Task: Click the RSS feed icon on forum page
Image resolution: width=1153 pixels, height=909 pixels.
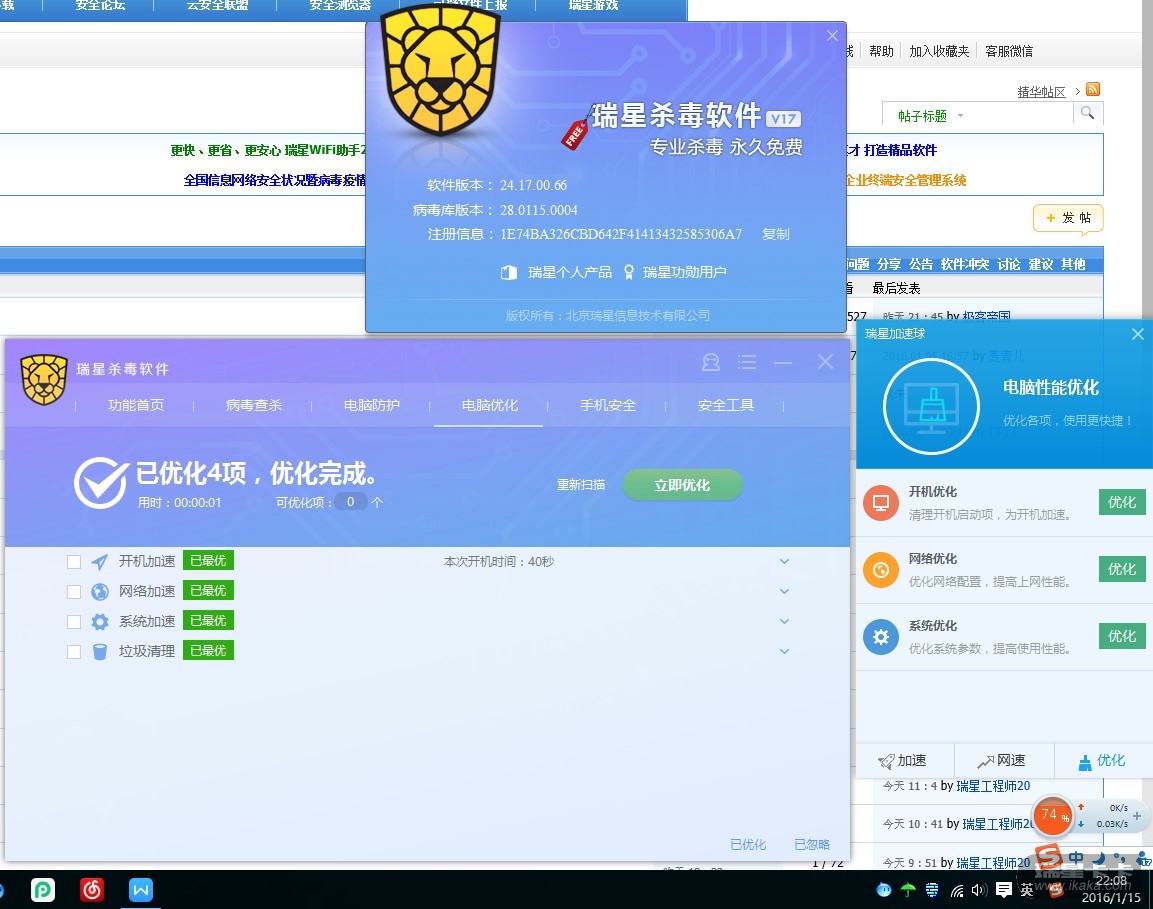Action: 1093,89
